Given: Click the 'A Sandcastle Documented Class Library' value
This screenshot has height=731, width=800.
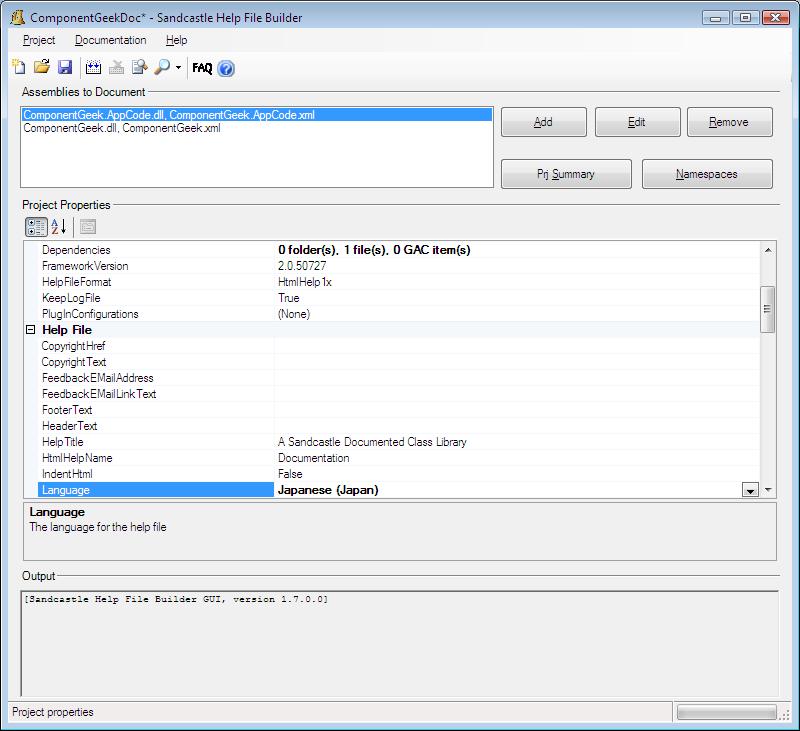Looking at the screenshot, I should [x=372, y=442].
